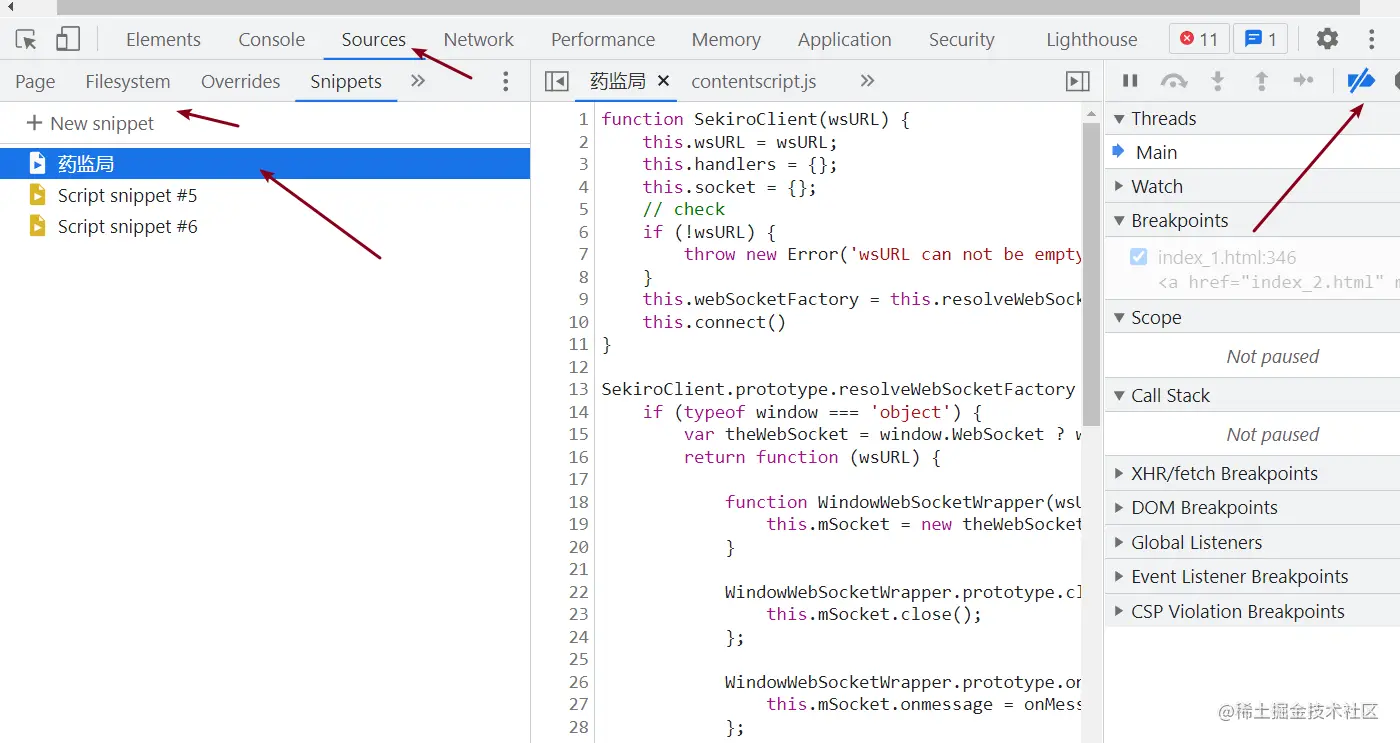This screenshot has height=743, width=1400.
Task: Select Script snippet #6 in the list
Action: (265, 227)
